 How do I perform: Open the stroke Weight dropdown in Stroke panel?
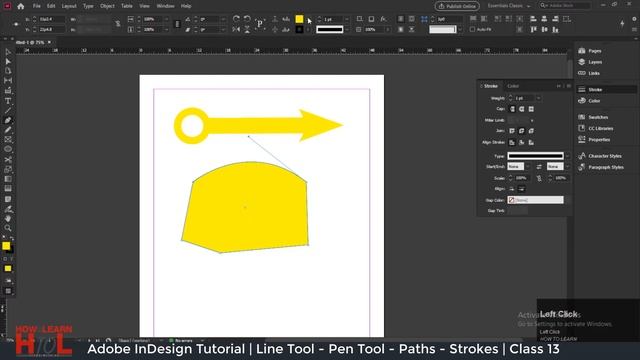538,98
